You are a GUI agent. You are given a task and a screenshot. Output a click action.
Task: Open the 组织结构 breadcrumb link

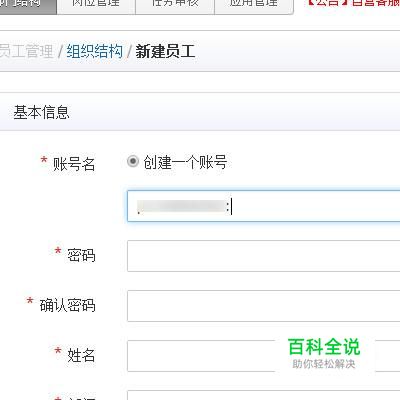click(x=95, y=52)
